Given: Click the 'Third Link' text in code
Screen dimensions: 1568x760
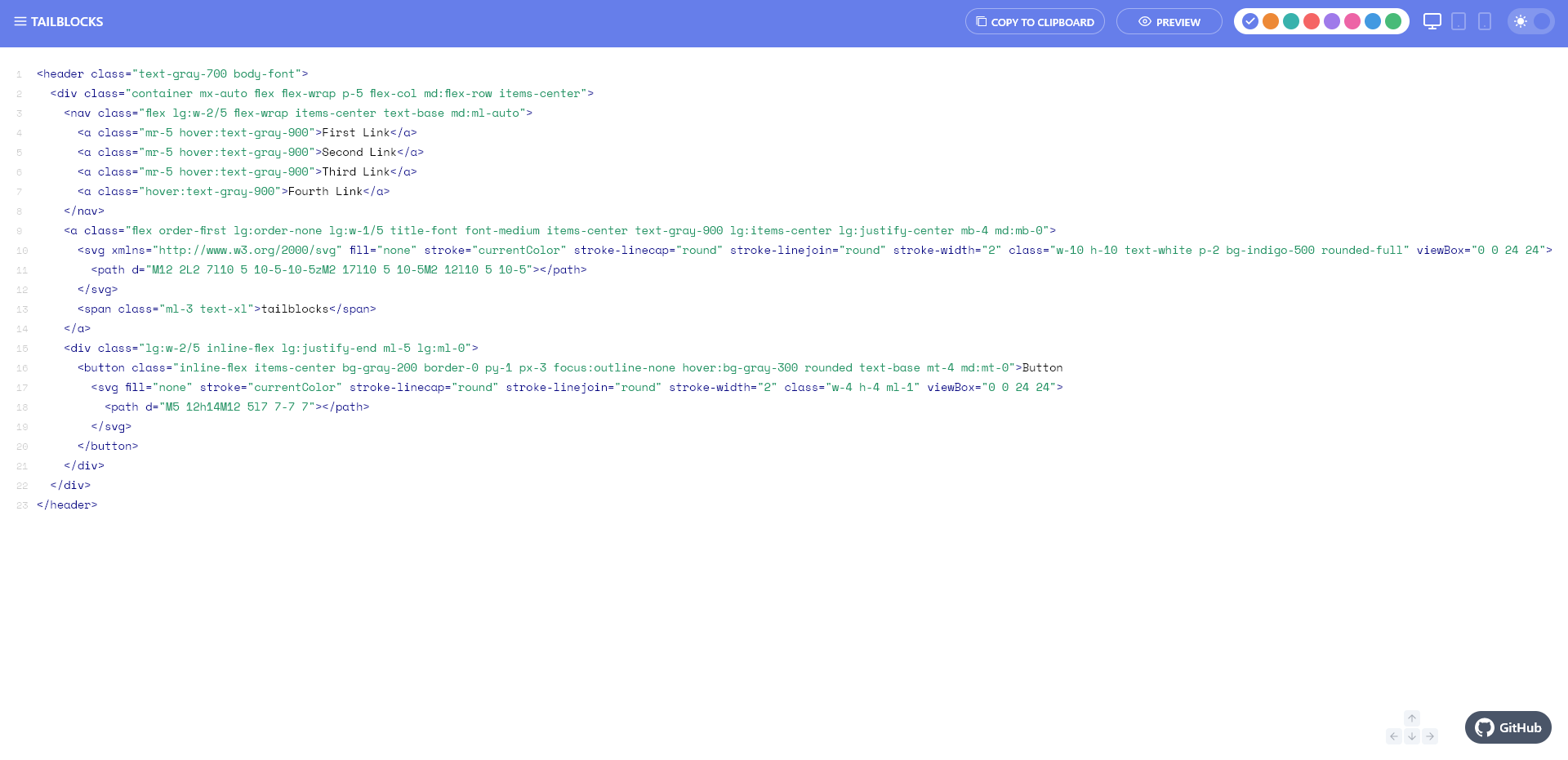Looking at the screenshot, I should [x=356, y=171].
